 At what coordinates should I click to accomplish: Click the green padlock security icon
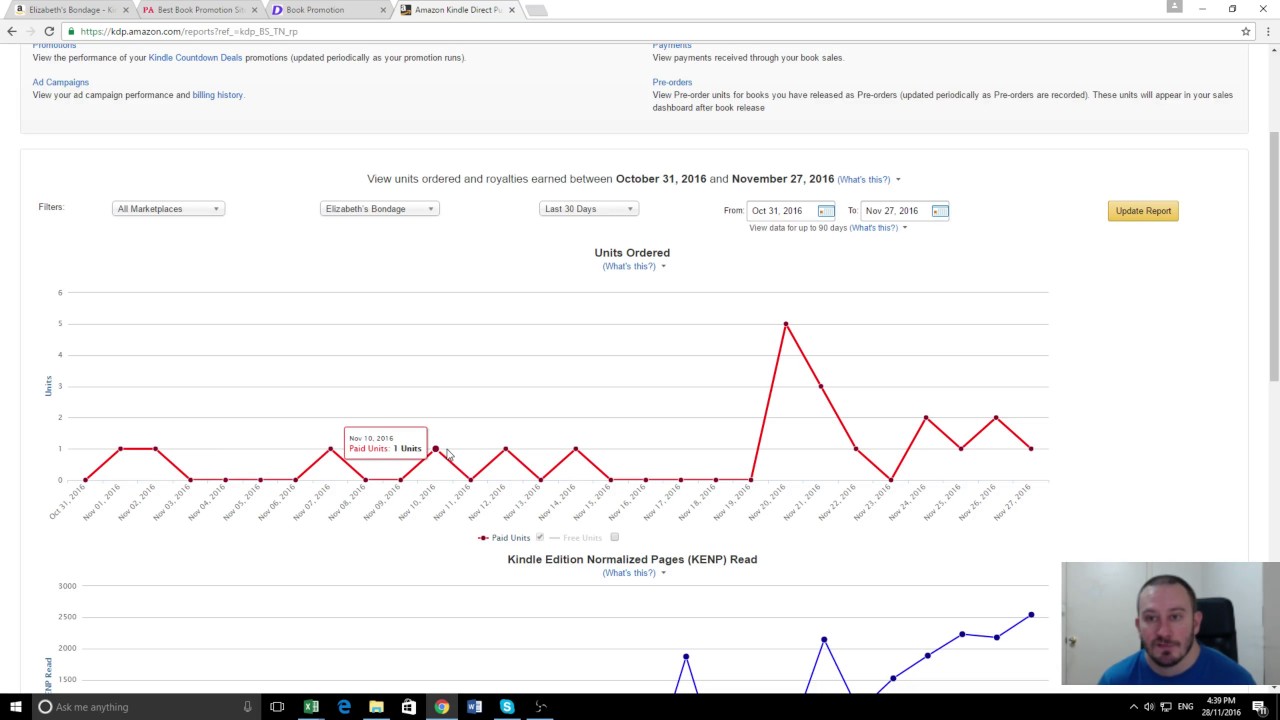click(71, 31)
